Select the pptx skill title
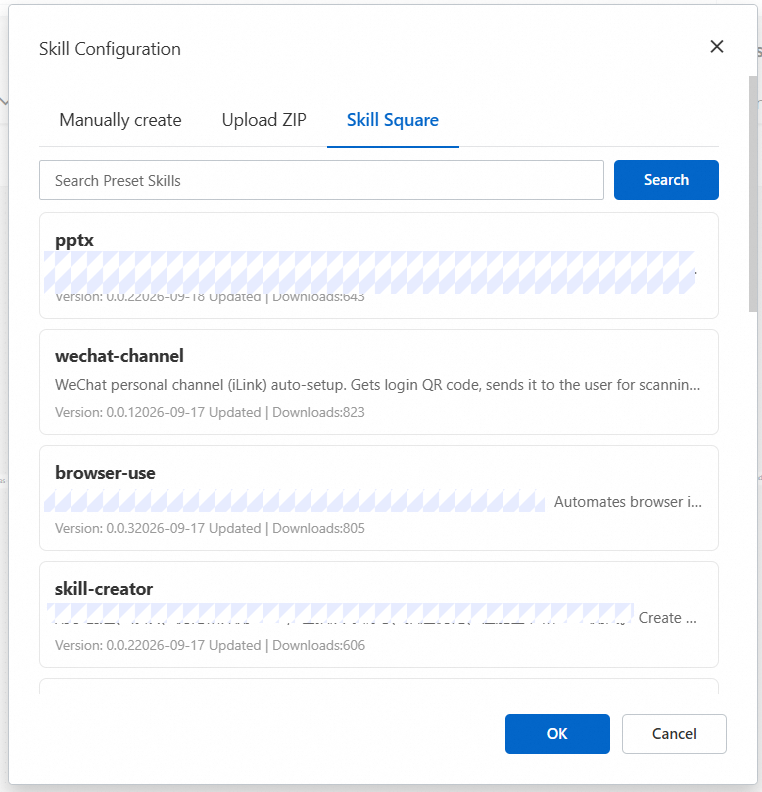Viewport: 762px width, 792px height. tap(74, 240)
